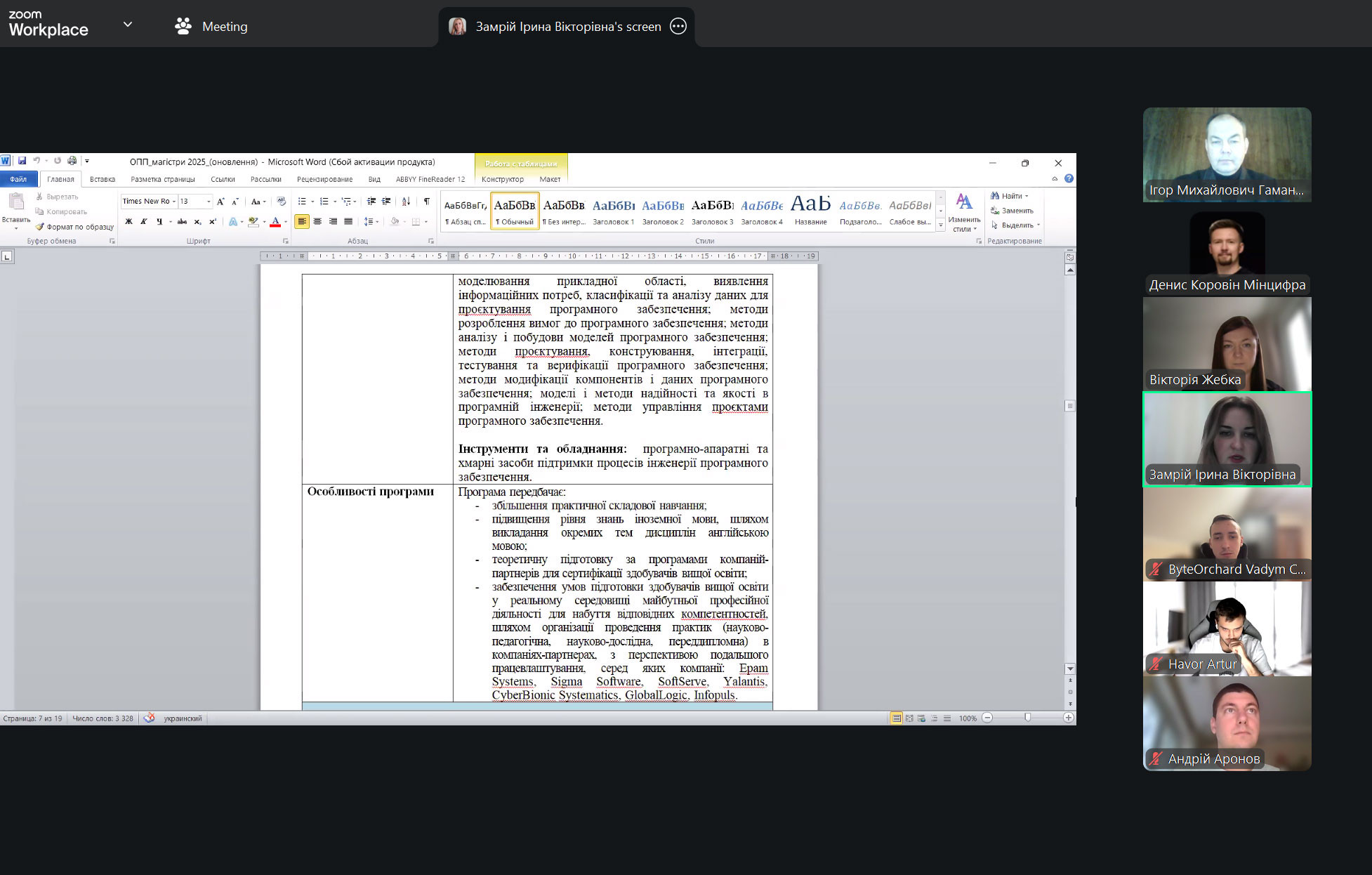Click the increase indent icon

click(386, 202)
